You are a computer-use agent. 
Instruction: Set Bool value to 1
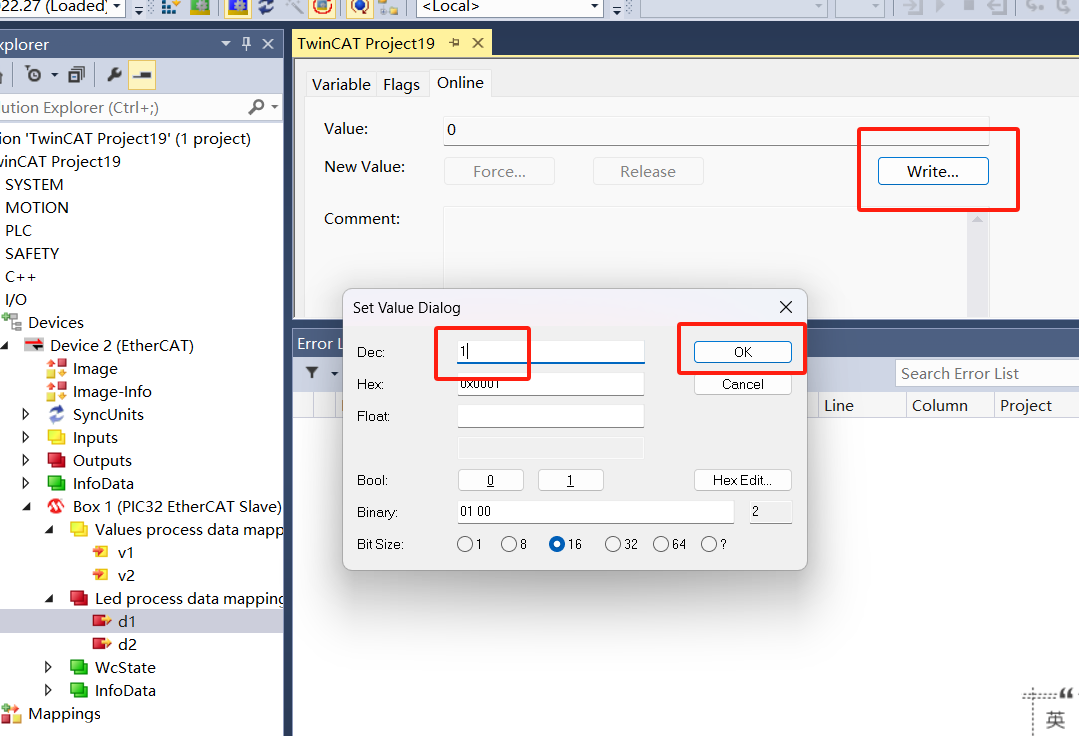point(570,480)
